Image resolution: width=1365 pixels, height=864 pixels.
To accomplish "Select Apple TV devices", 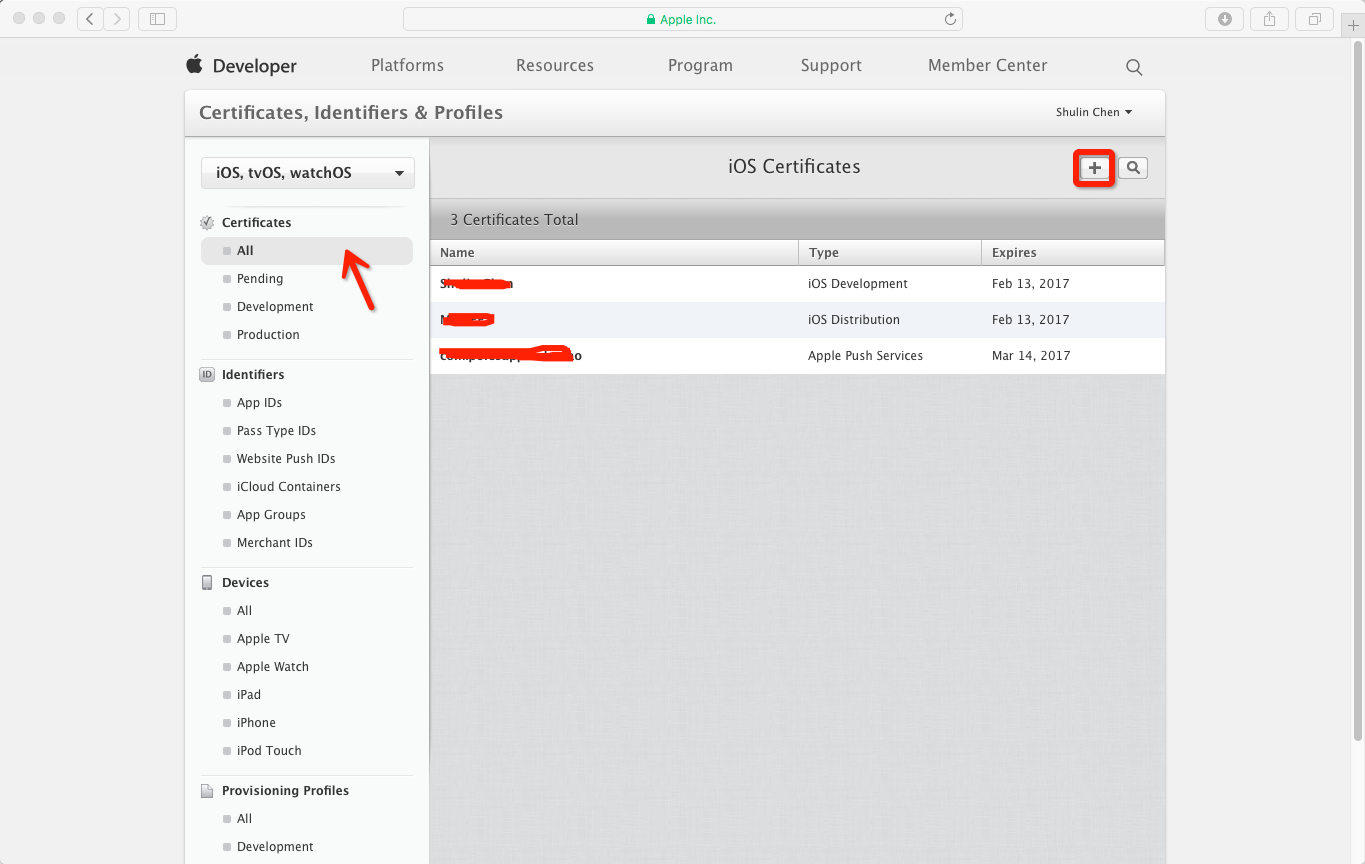I will (x=263, y=639).
